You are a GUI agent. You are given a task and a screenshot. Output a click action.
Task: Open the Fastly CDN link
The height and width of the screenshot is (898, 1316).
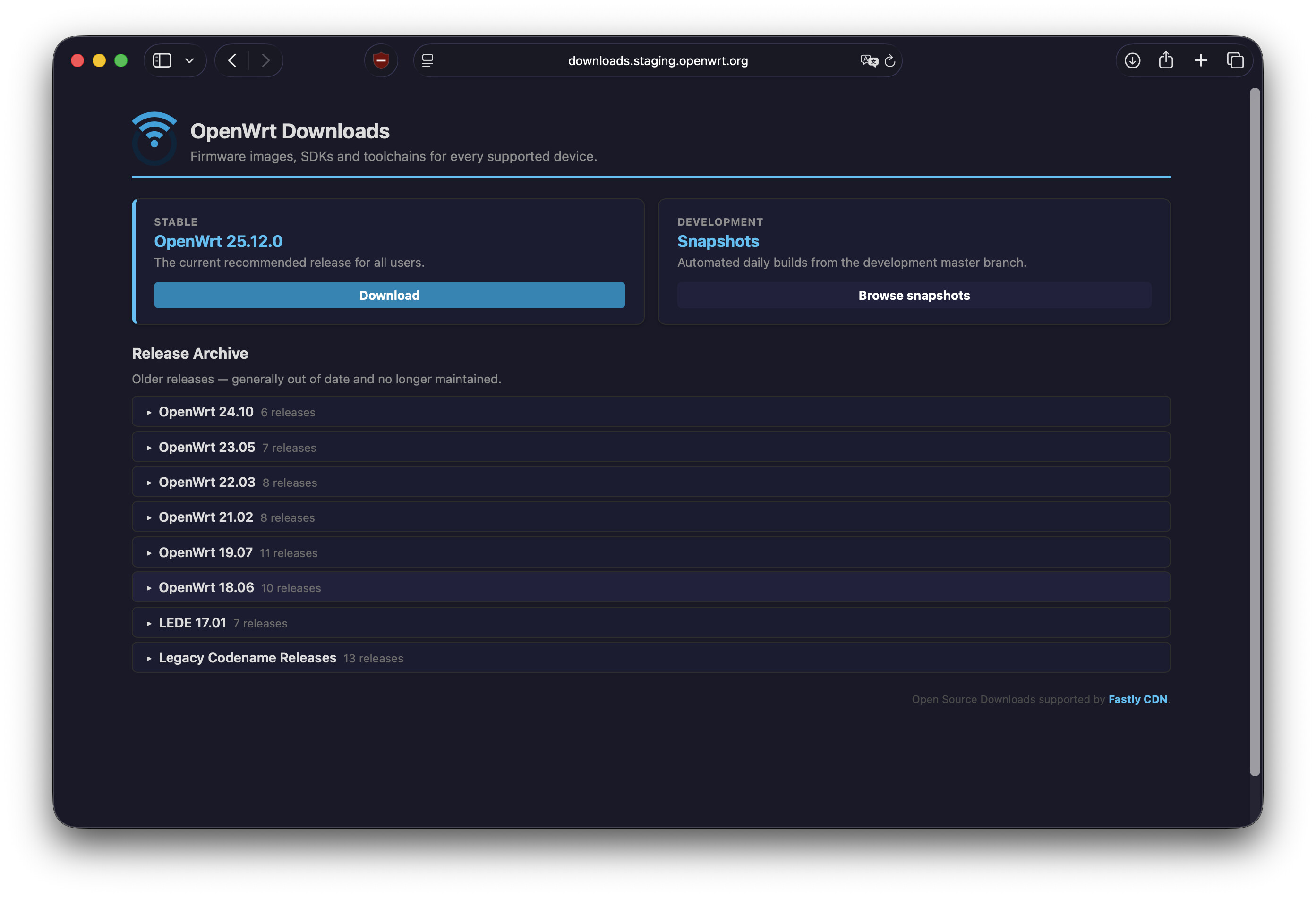point(1137,699)
